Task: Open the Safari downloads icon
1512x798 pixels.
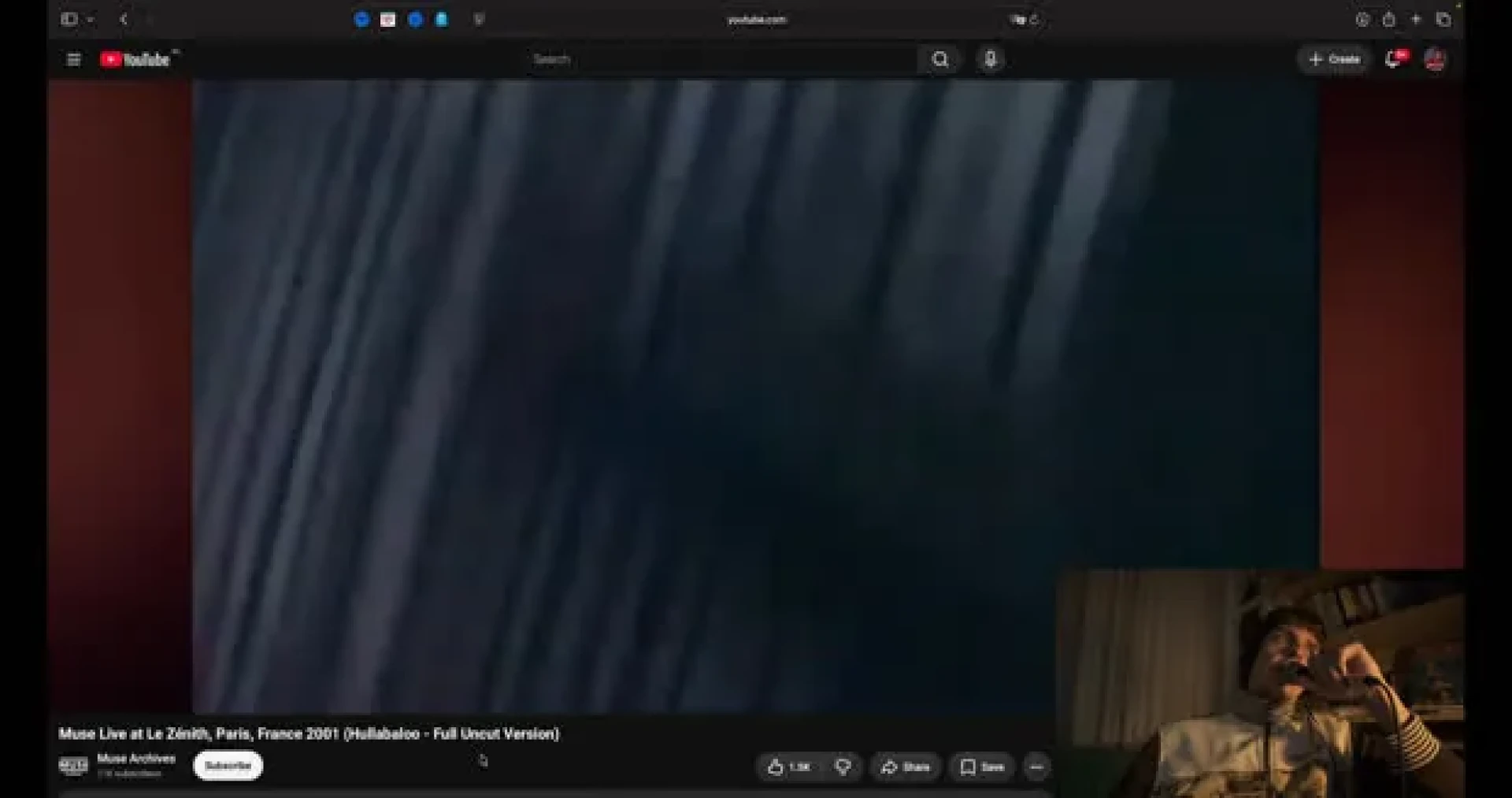Action: point(1362,19)
